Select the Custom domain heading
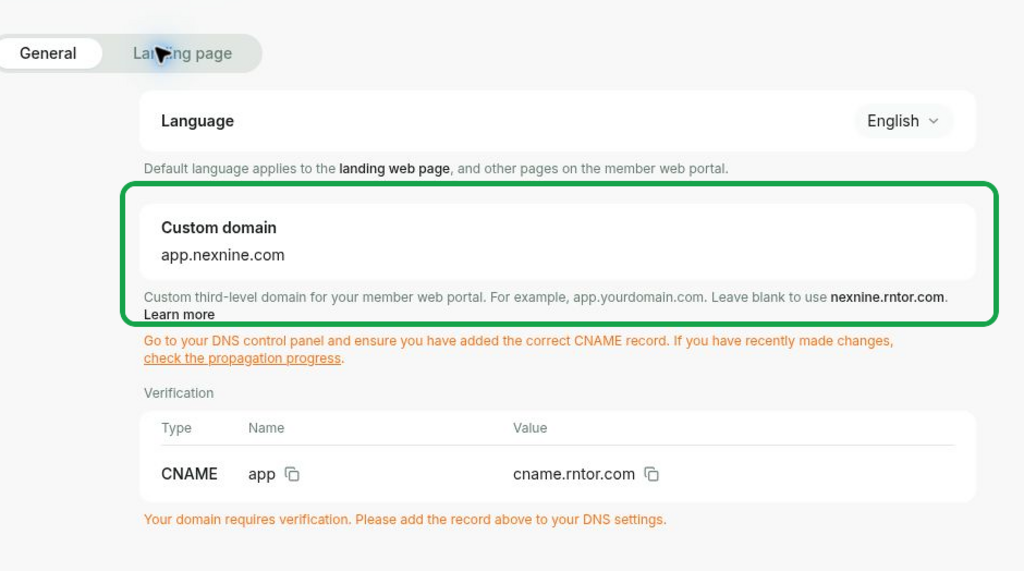The height and width of the screenshot is (571, 1024). point(219,227)
